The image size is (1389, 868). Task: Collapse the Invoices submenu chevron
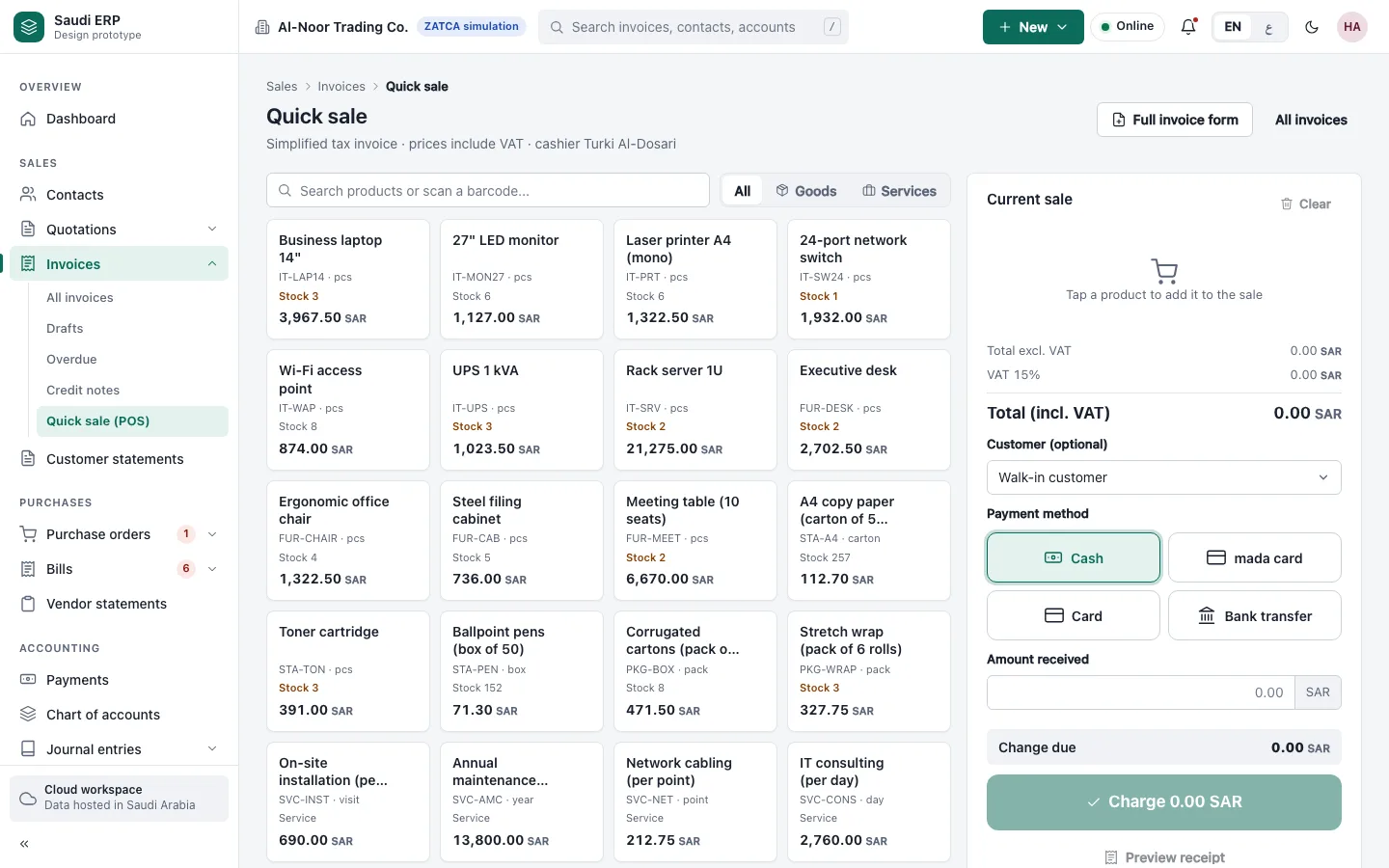[x=212, y=264]
